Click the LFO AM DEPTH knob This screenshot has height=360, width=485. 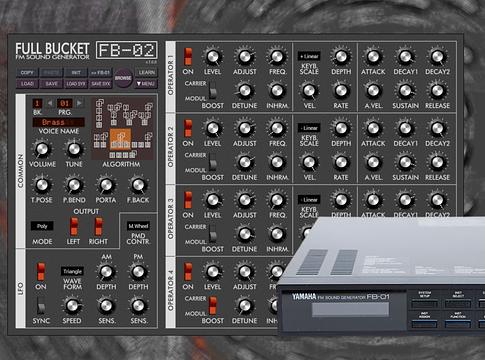click(106, 272)
